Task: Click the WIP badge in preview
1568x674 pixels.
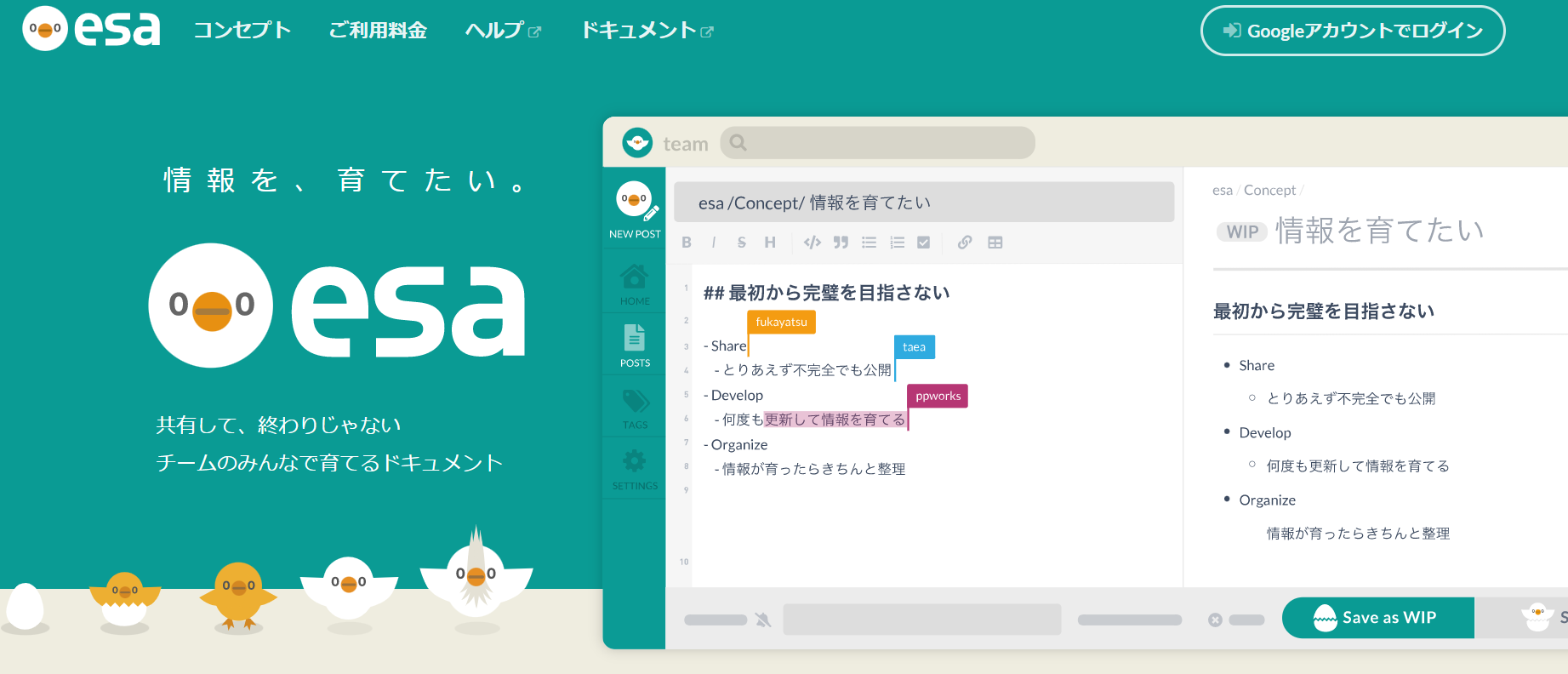Action: coord(1242,231)
